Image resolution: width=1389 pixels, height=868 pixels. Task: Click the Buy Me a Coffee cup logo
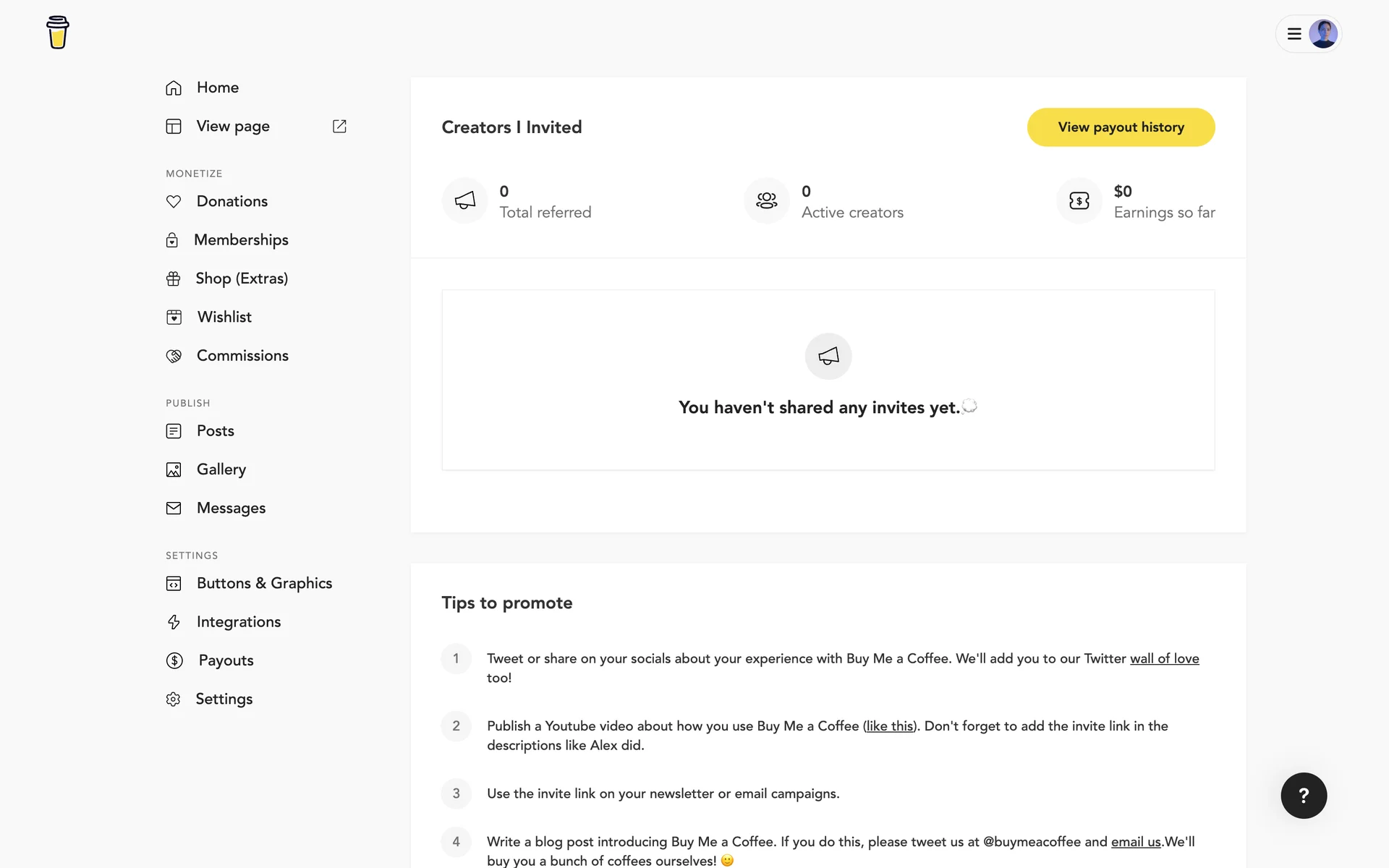[57, 33]
